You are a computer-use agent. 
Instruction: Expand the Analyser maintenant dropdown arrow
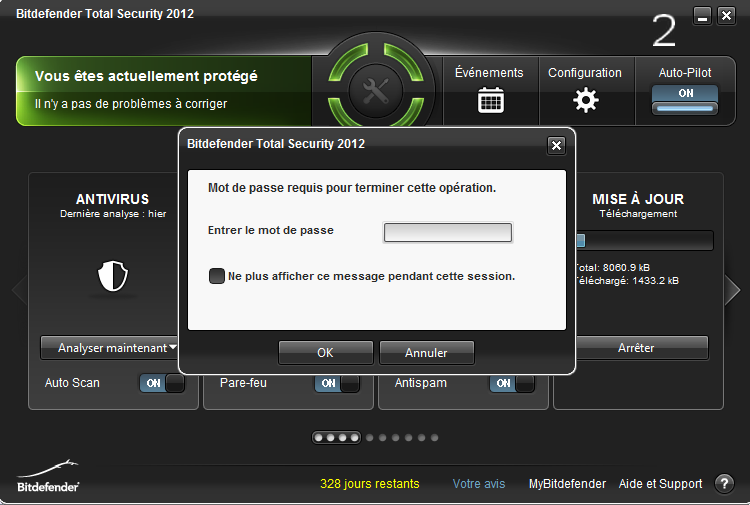click(x=173, y=347)
